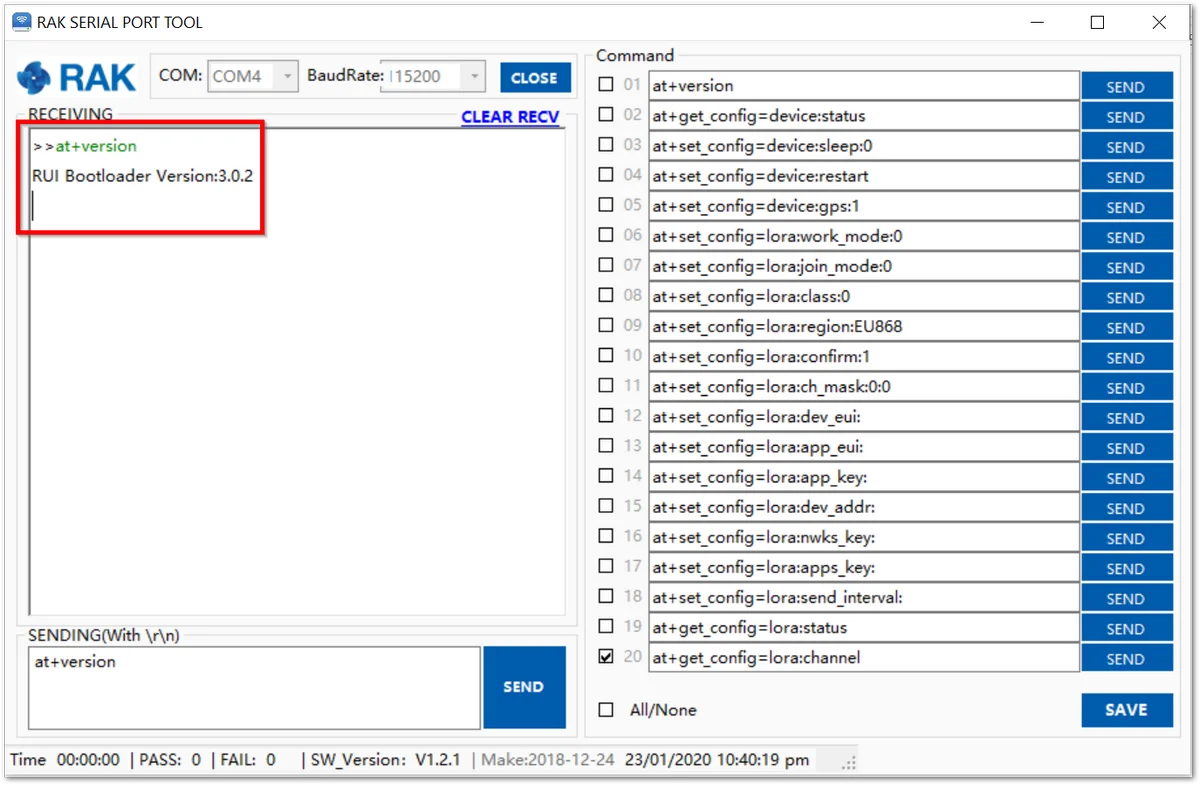Click SW_Version V1.2.1 in status bar
Screen dimensions: 1200x785
(385, 760)
